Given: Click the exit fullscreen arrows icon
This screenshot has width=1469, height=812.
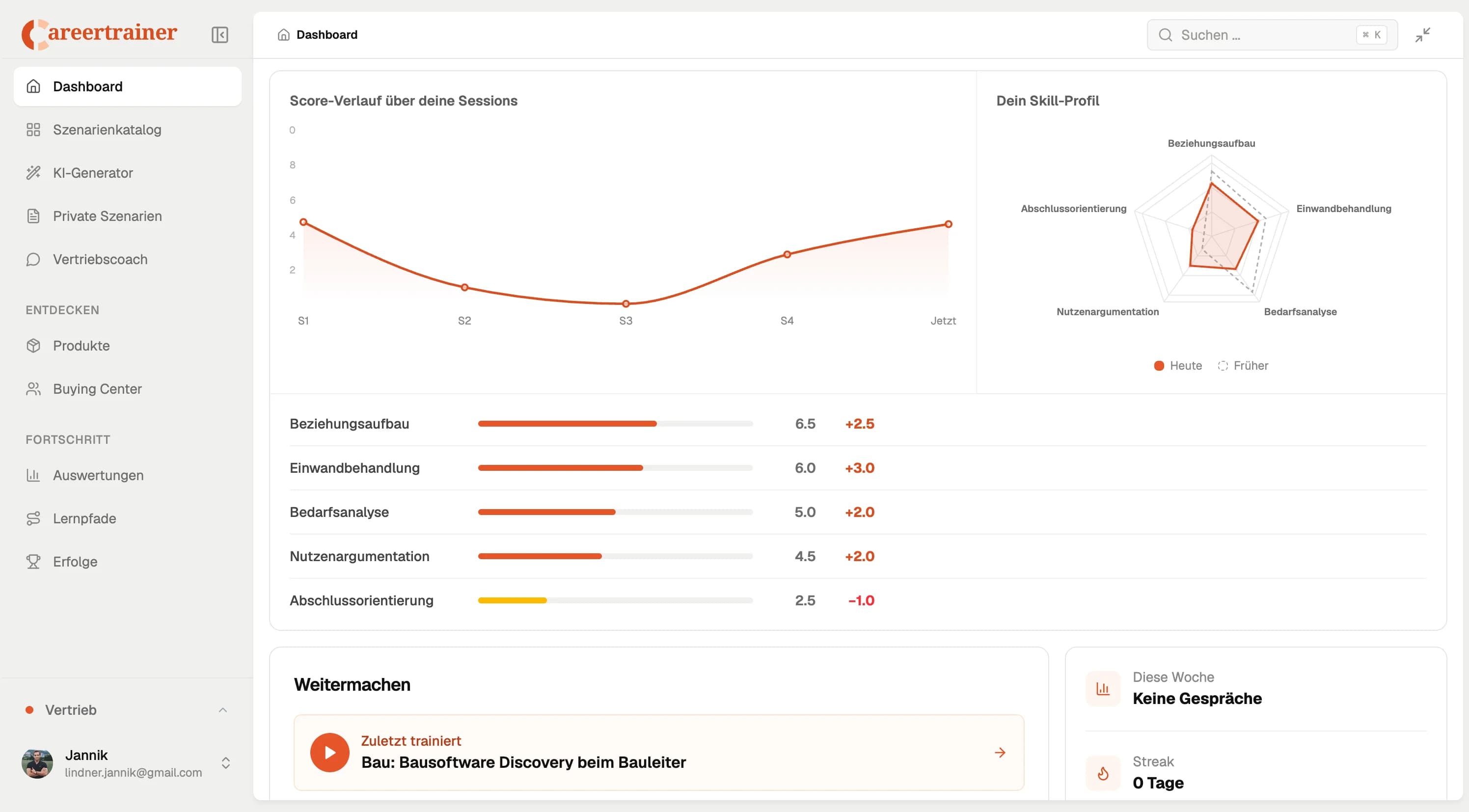Looking at the screenshot, I should [x=1423, y=35].
